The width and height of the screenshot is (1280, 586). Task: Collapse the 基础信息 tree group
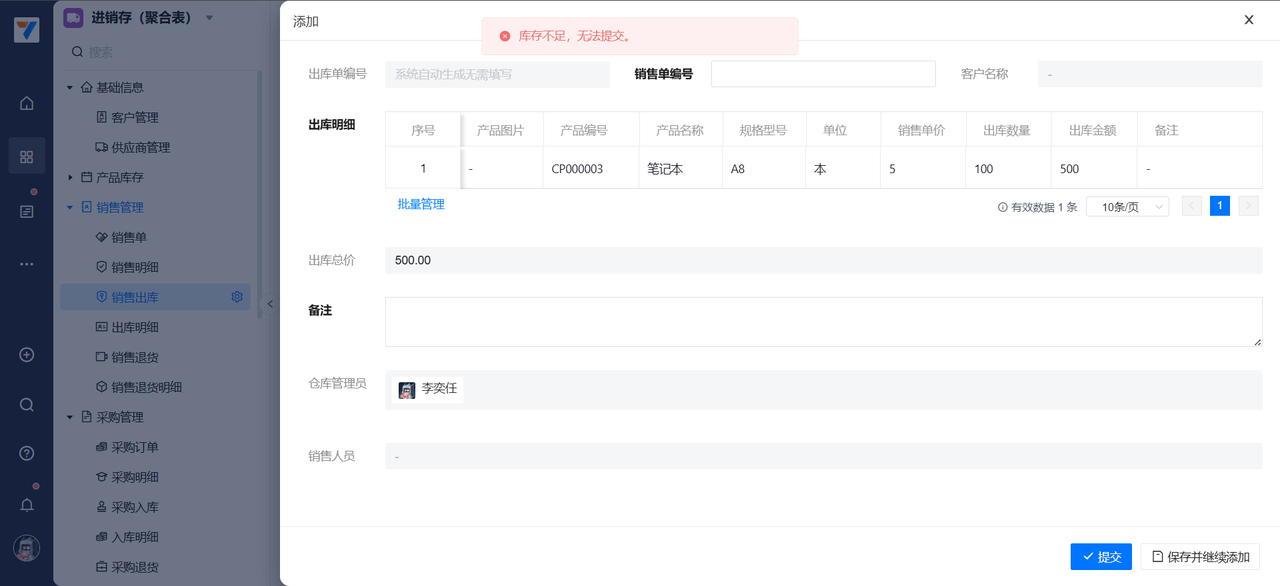click(70, 87)
